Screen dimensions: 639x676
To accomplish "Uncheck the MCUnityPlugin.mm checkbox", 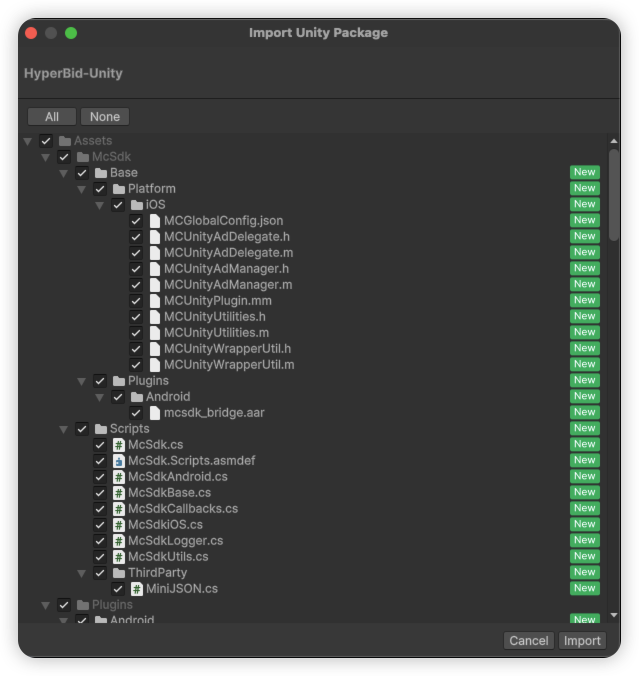I will click(136, 301).
